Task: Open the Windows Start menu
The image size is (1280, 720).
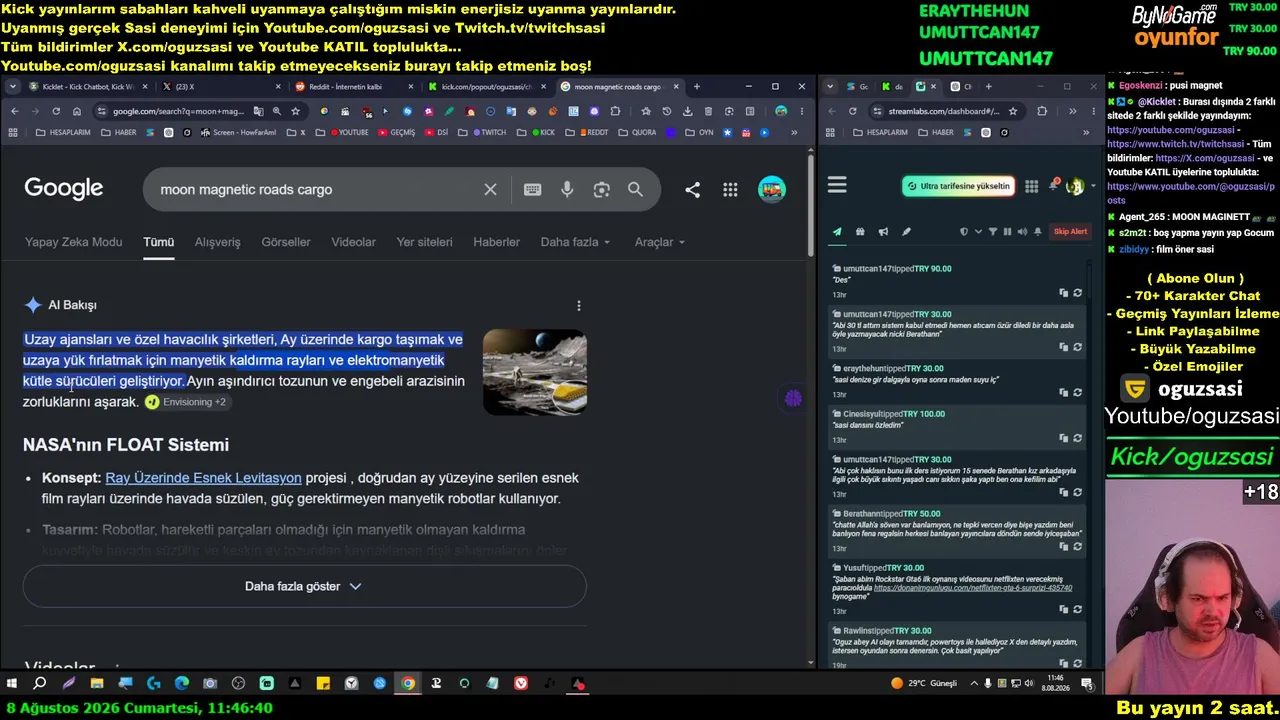Action: point(12,684)
